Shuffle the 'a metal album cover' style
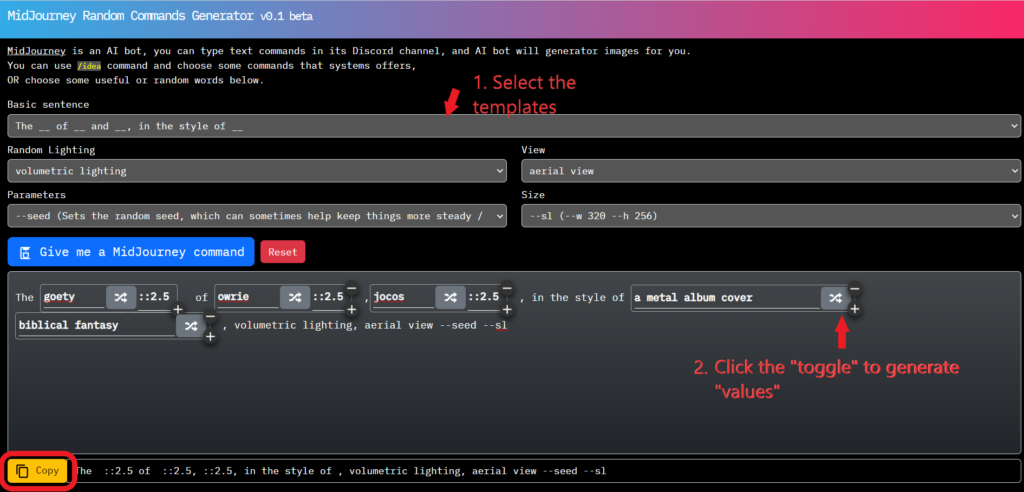 coord(835,297)
